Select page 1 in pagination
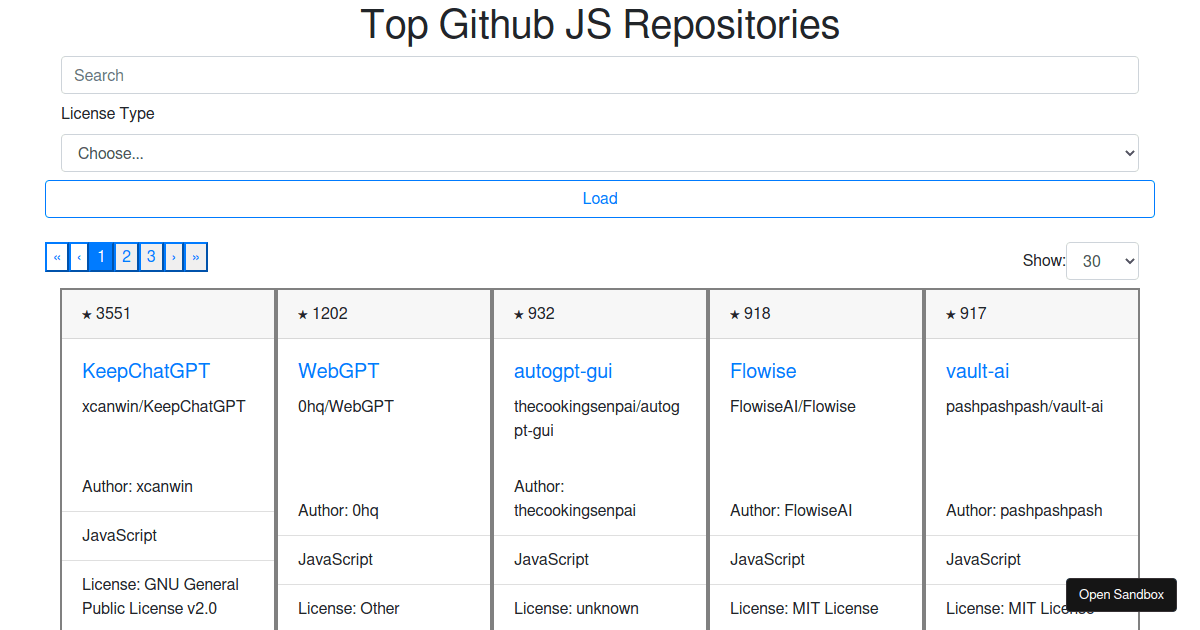The height and width of the screenshot is (630, 1200). [101, 257]
